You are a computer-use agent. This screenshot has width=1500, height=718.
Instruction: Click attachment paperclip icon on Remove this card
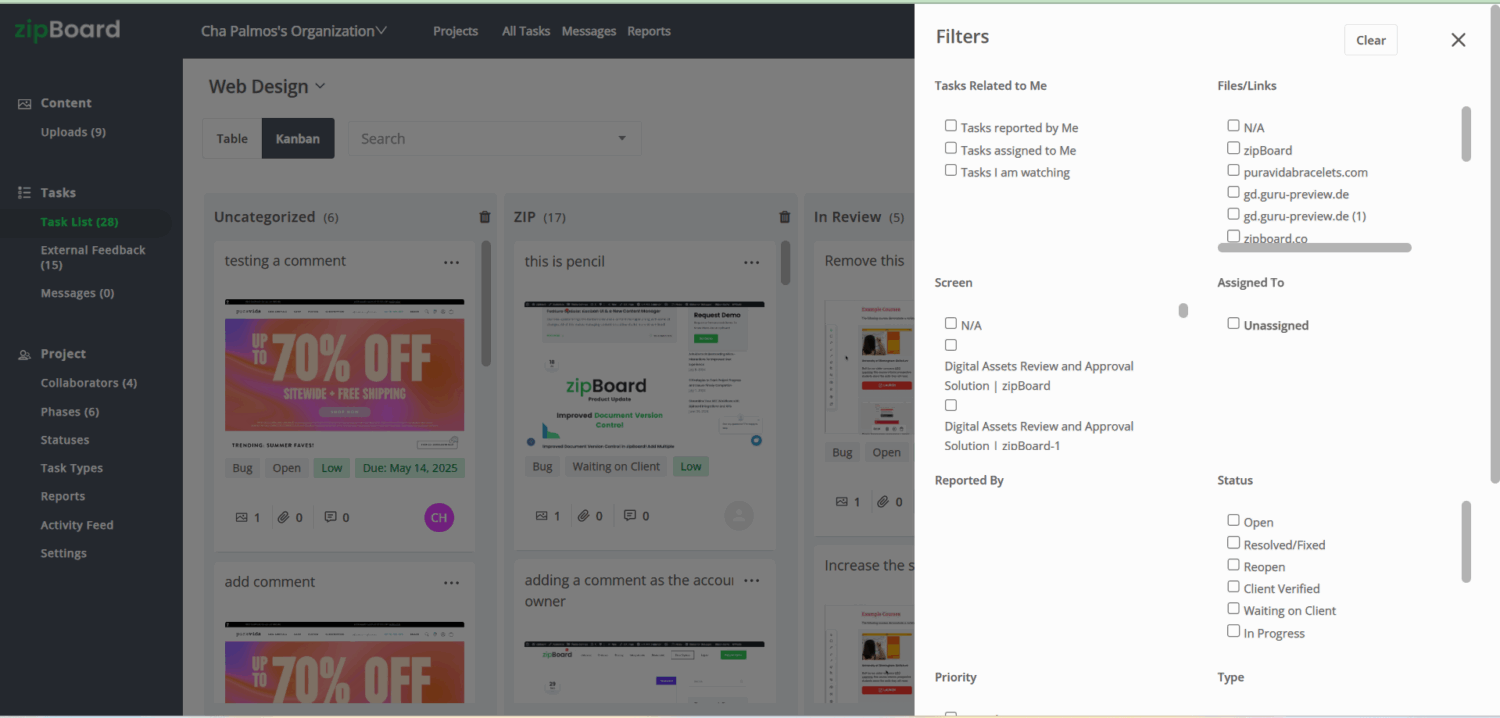click(x=883, y=502)
